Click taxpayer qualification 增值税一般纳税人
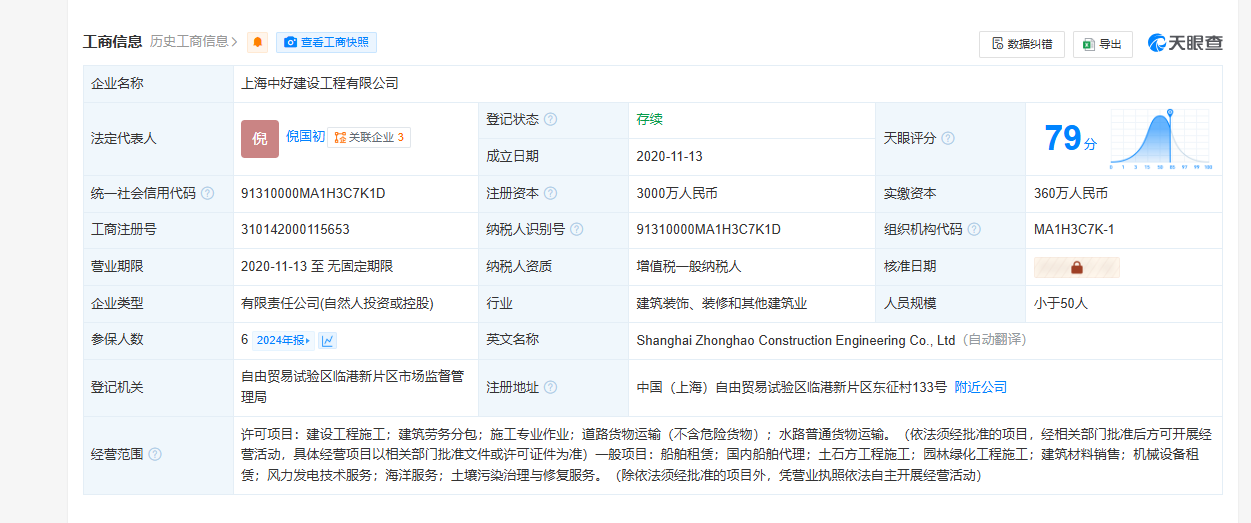 coord(689,267)
